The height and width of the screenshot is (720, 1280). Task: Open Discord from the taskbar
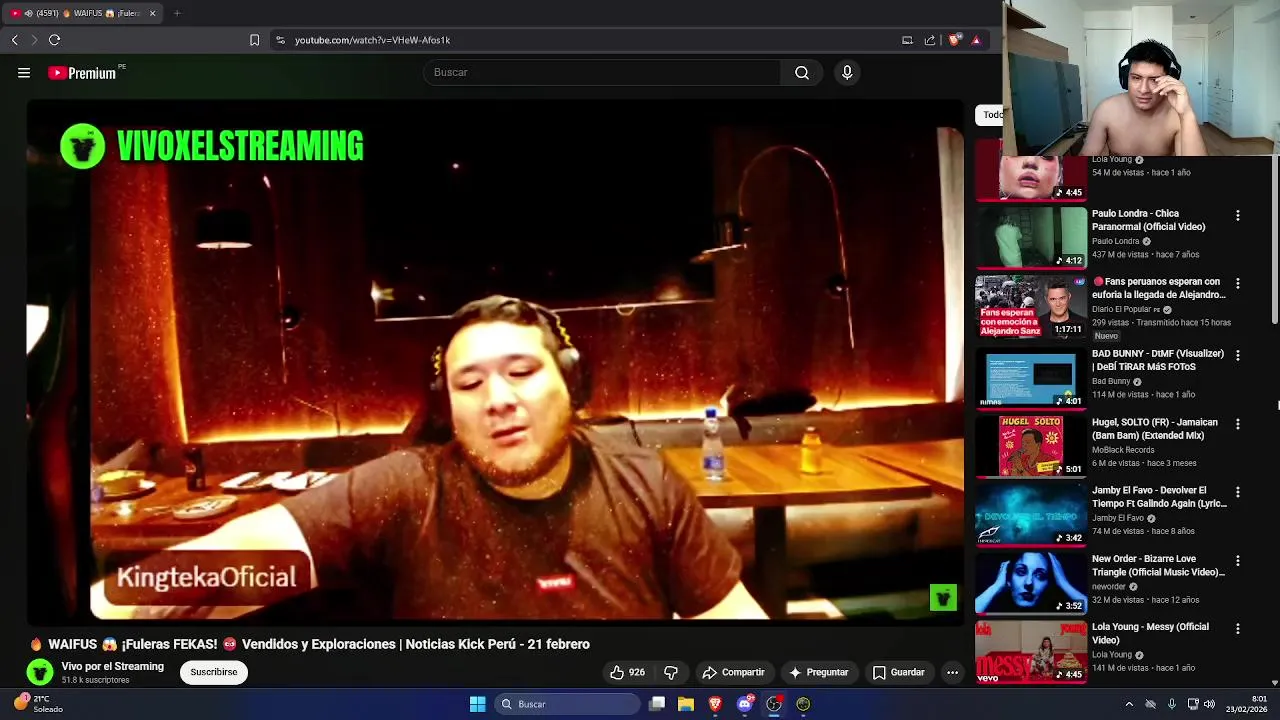(744, 704)
